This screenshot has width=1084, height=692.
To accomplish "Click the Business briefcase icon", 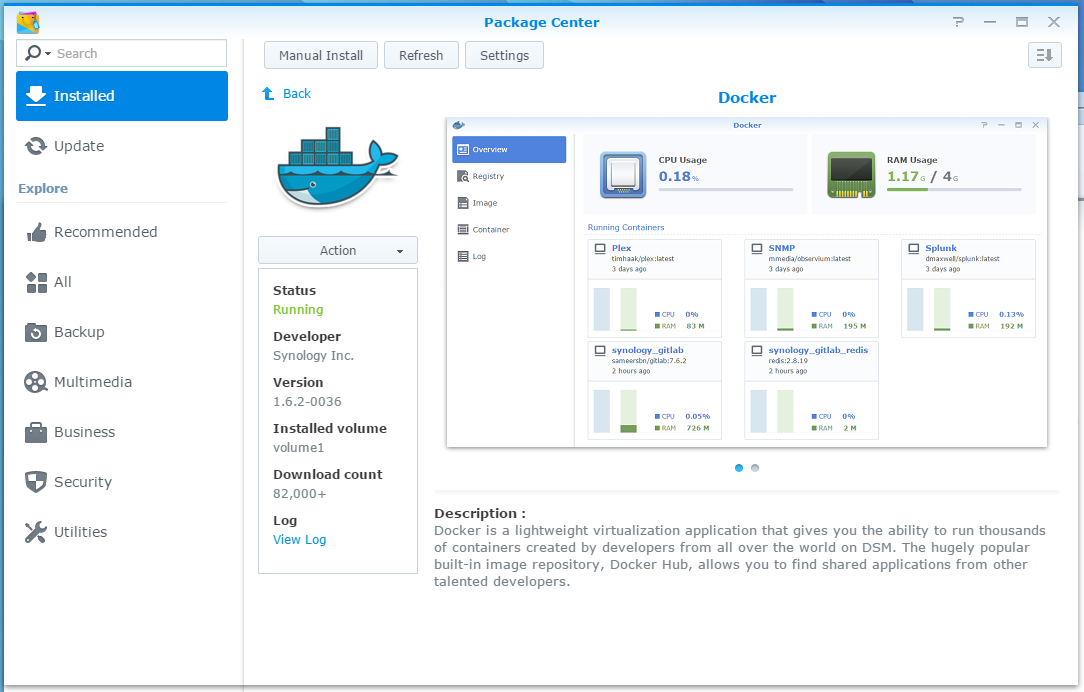I will click(36, 432).
